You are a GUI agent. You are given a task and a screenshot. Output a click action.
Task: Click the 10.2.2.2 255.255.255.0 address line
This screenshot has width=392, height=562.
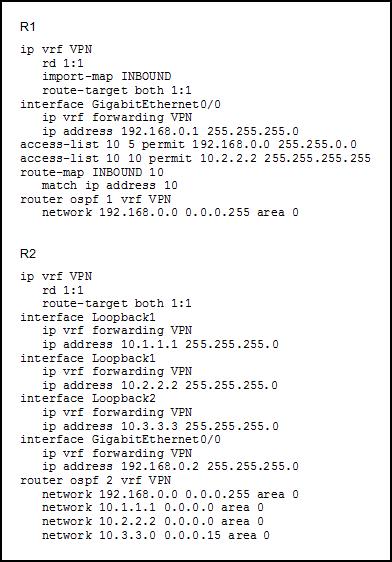click(x=160, y=385)
